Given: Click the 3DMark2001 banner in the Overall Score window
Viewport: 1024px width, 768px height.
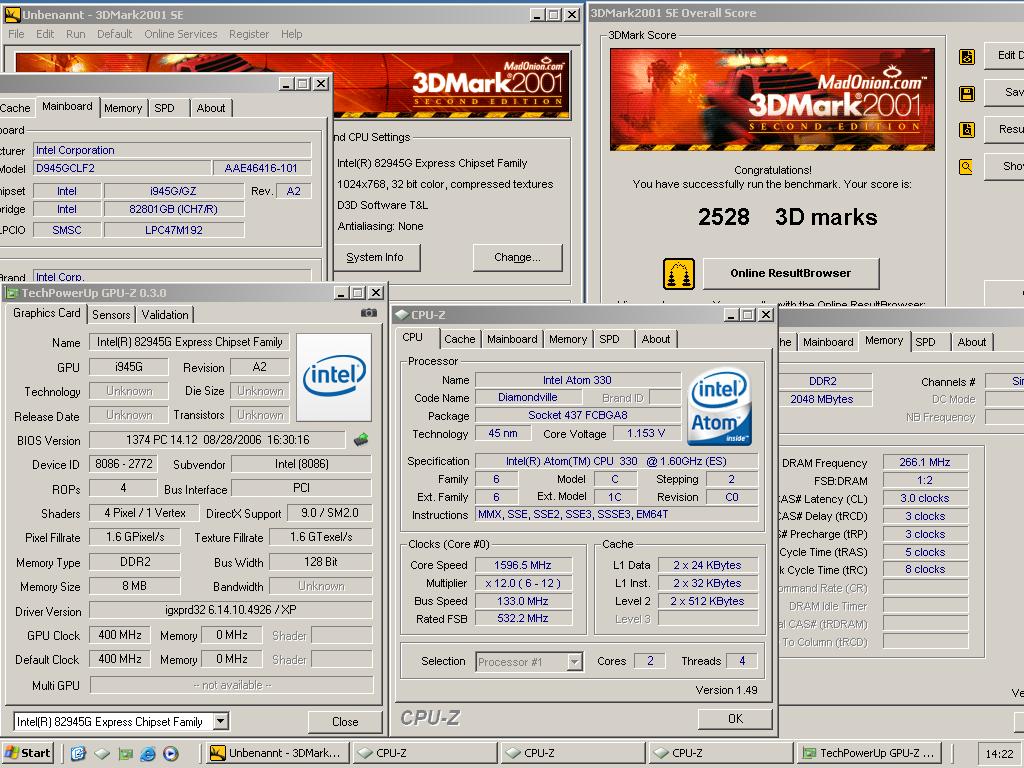Looking at the screenshot, I should [772, 100].
